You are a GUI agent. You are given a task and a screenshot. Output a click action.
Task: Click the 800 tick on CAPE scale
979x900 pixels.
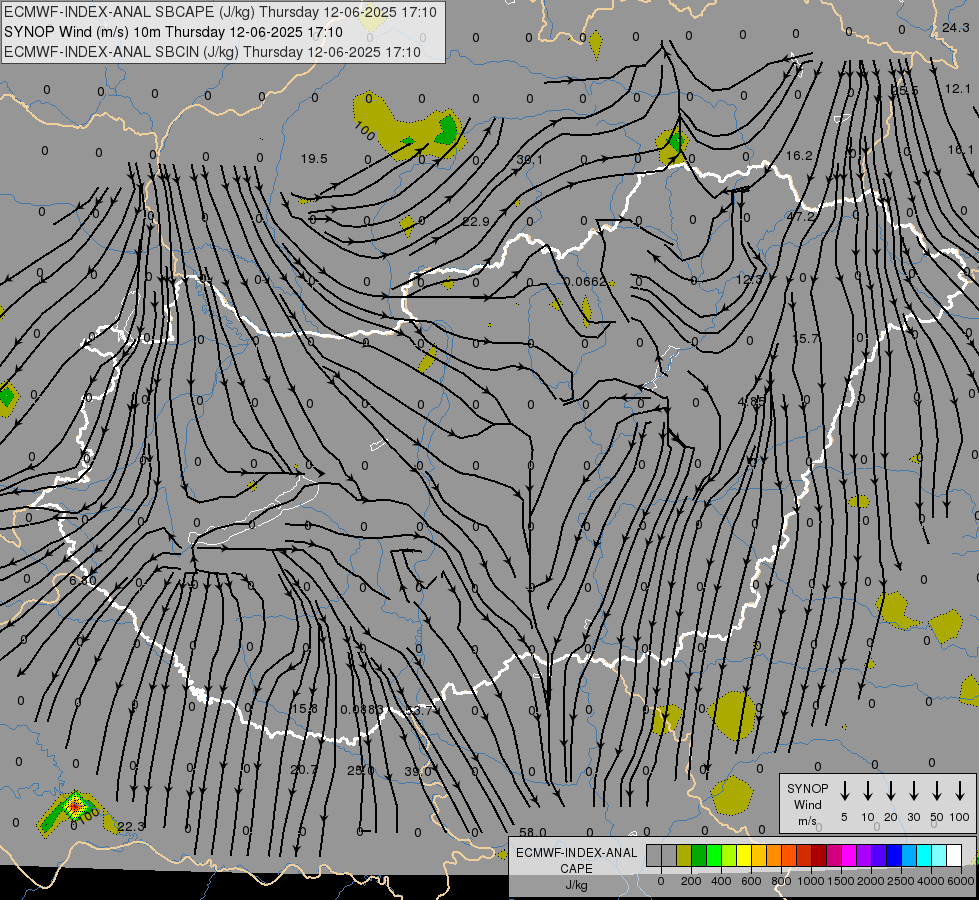pyautogui.click(x=781, y=881)
